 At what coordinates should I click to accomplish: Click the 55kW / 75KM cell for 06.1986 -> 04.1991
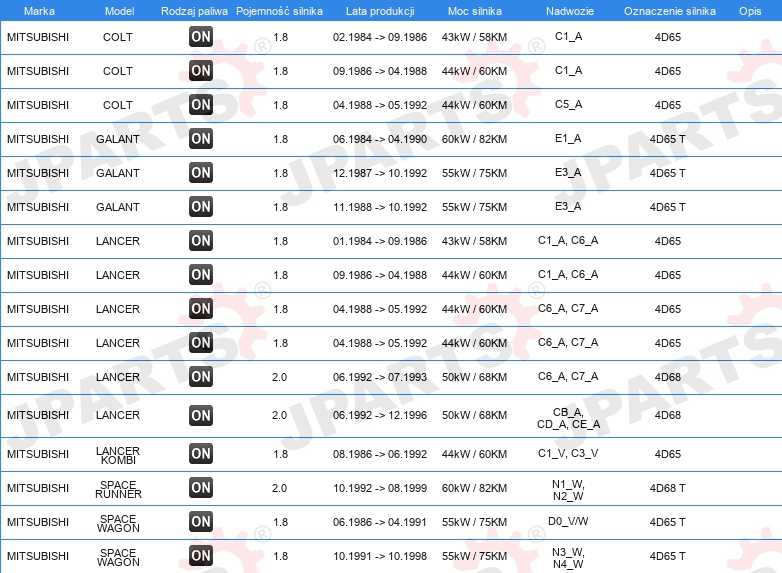(474, 522)
